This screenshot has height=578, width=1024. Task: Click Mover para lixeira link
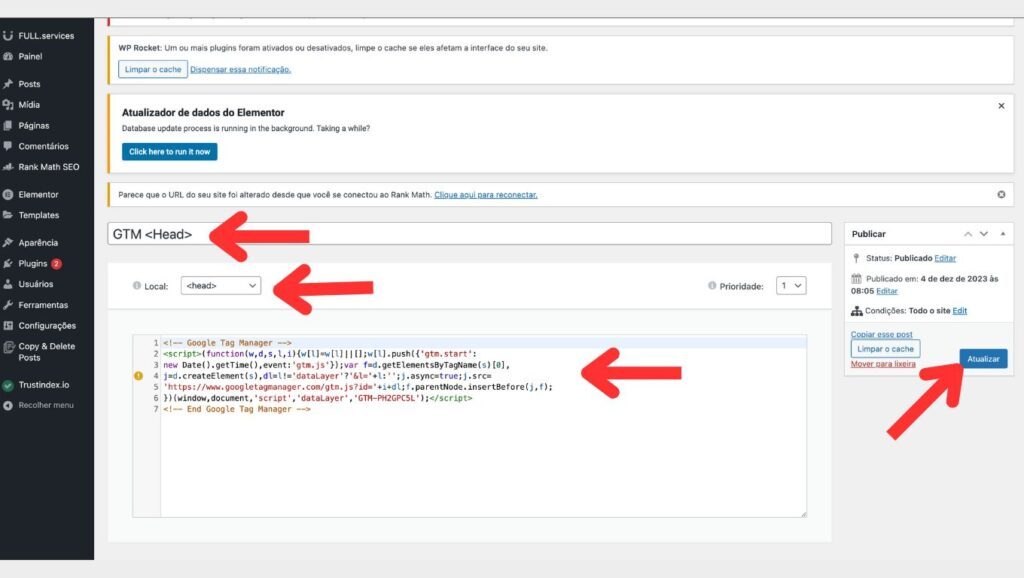point(883,364)
